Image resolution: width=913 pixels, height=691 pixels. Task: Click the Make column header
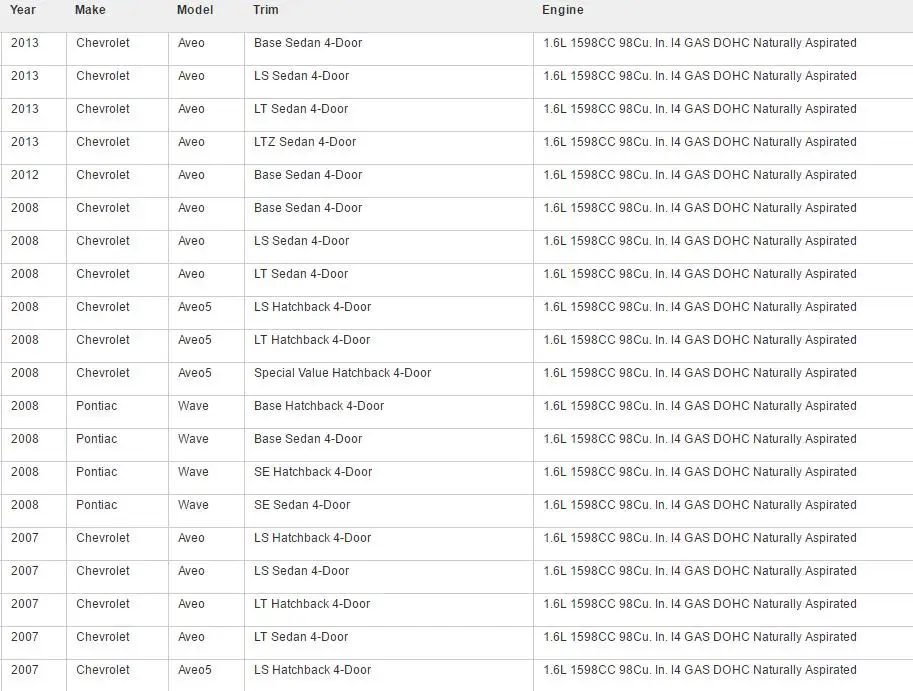90,10
